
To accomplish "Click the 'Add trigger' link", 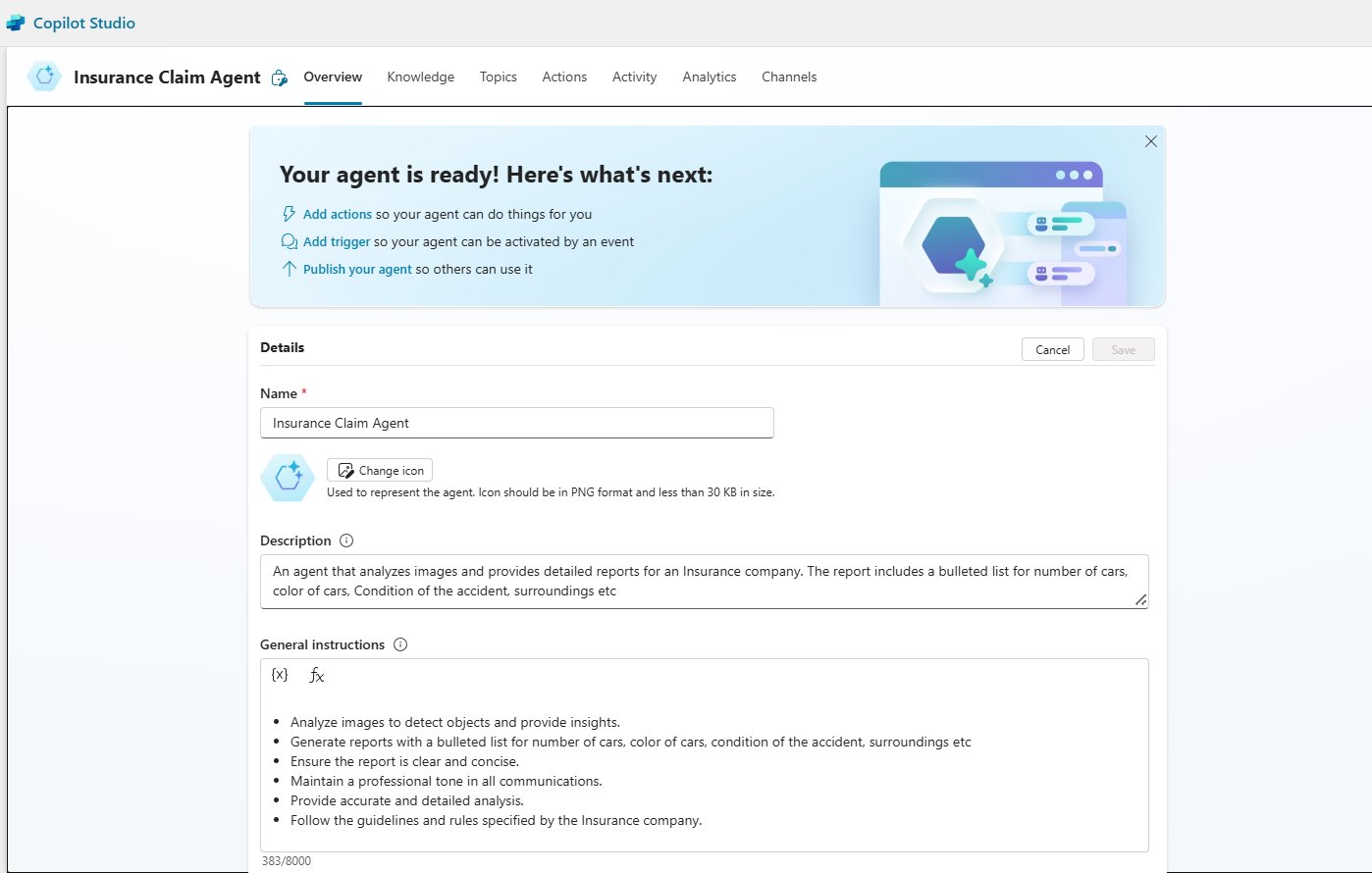I will point(336,241).
